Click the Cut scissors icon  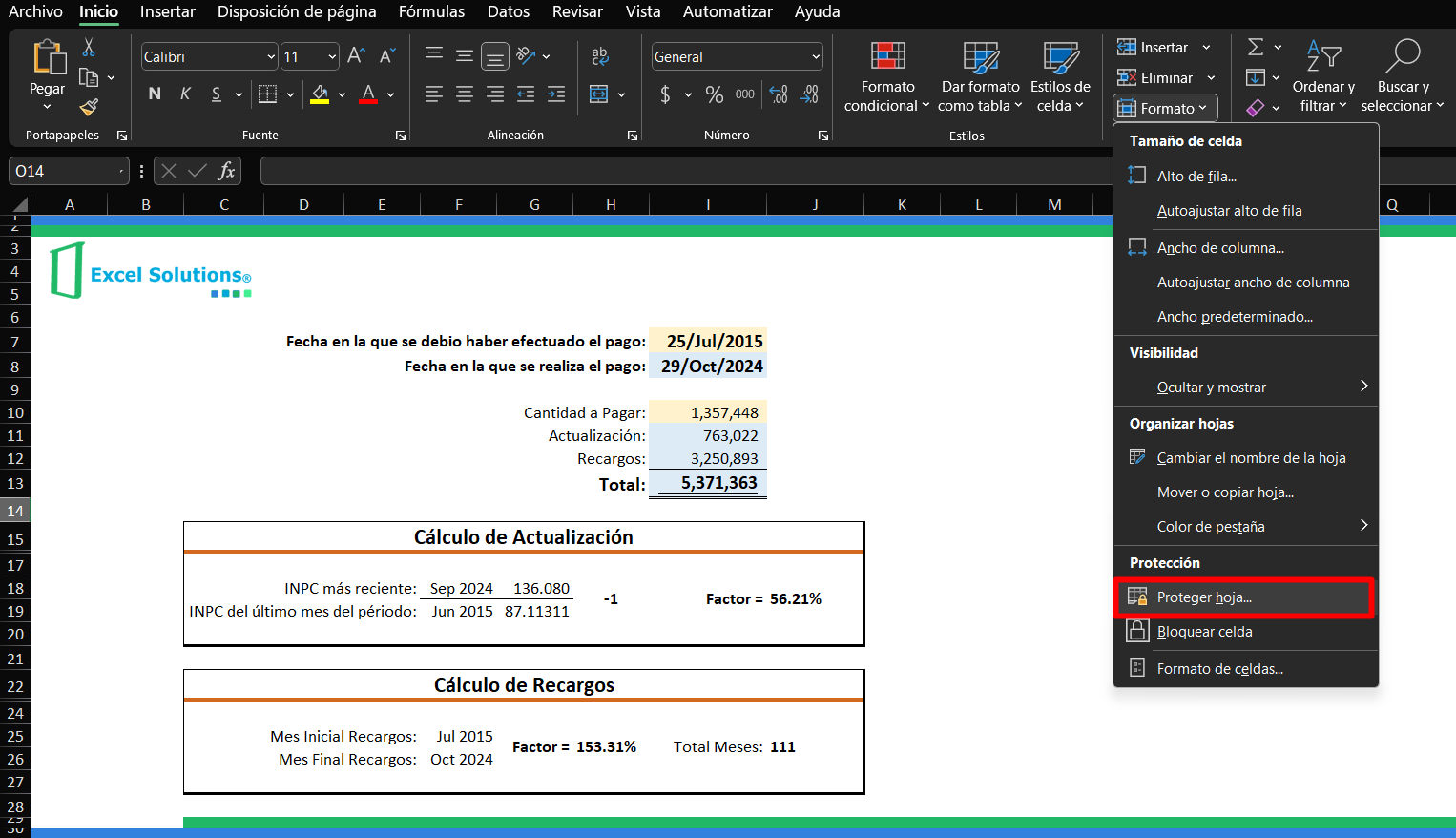(x=89, y=48)
